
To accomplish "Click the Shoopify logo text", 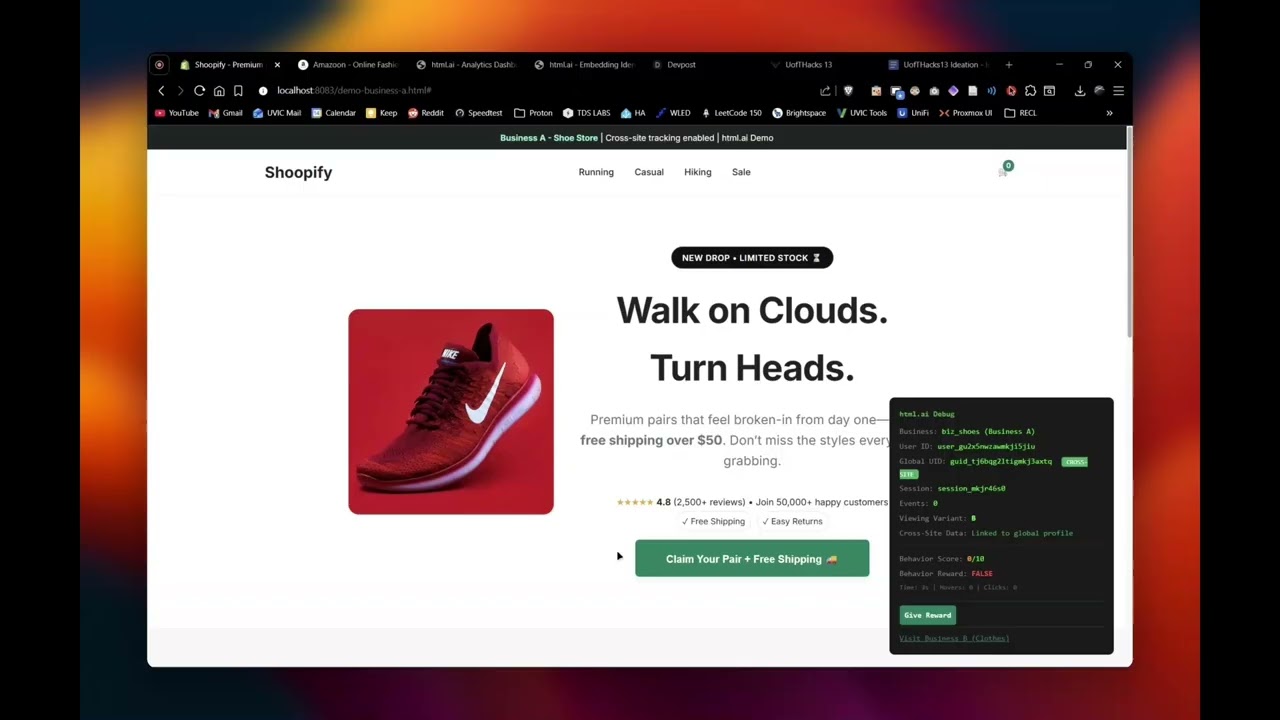I will pyautogui.click(x=298, y=172).
